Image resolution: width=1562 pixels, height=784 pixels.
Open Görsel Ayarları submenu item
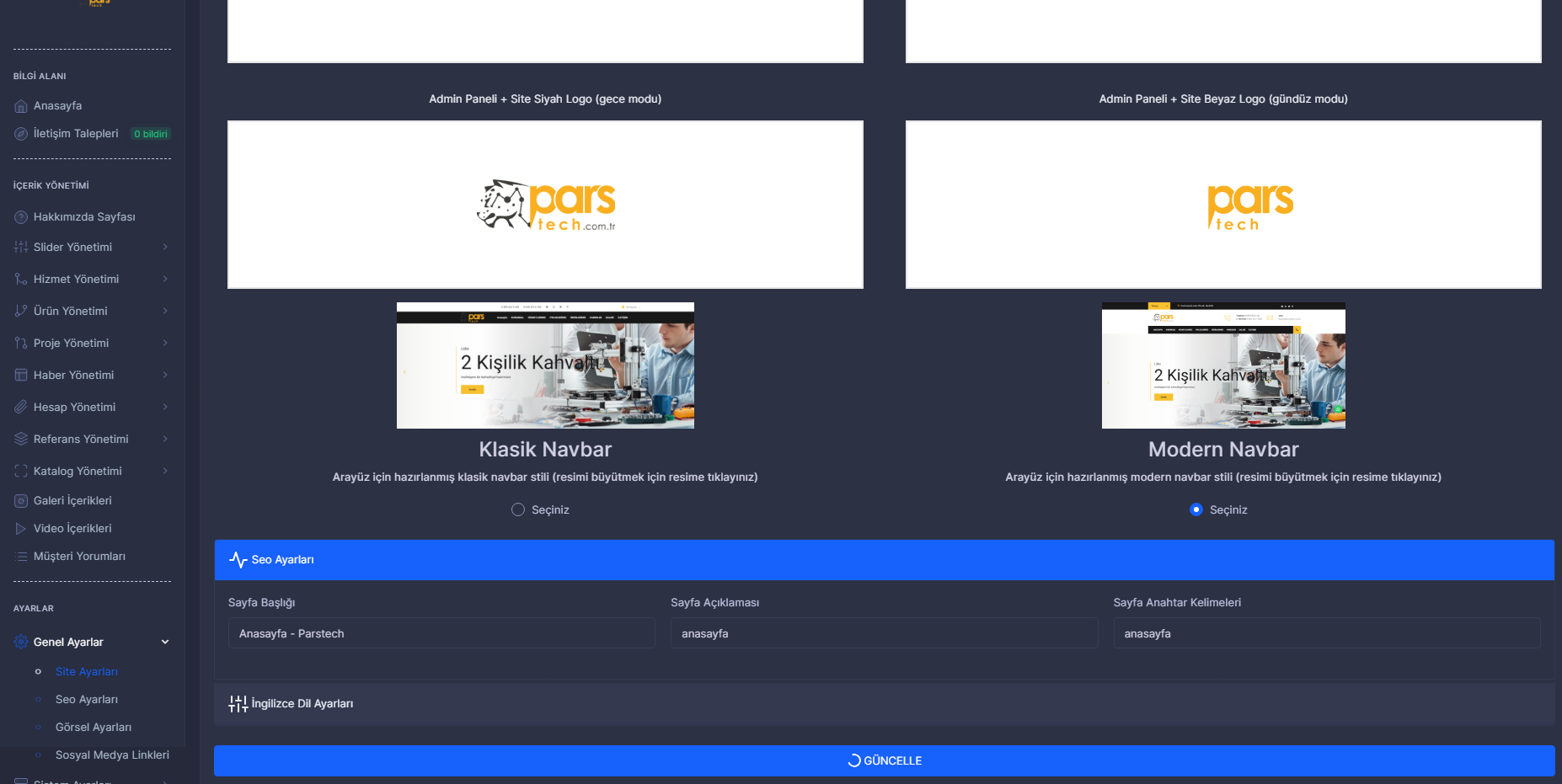click(x=94, y=728)
